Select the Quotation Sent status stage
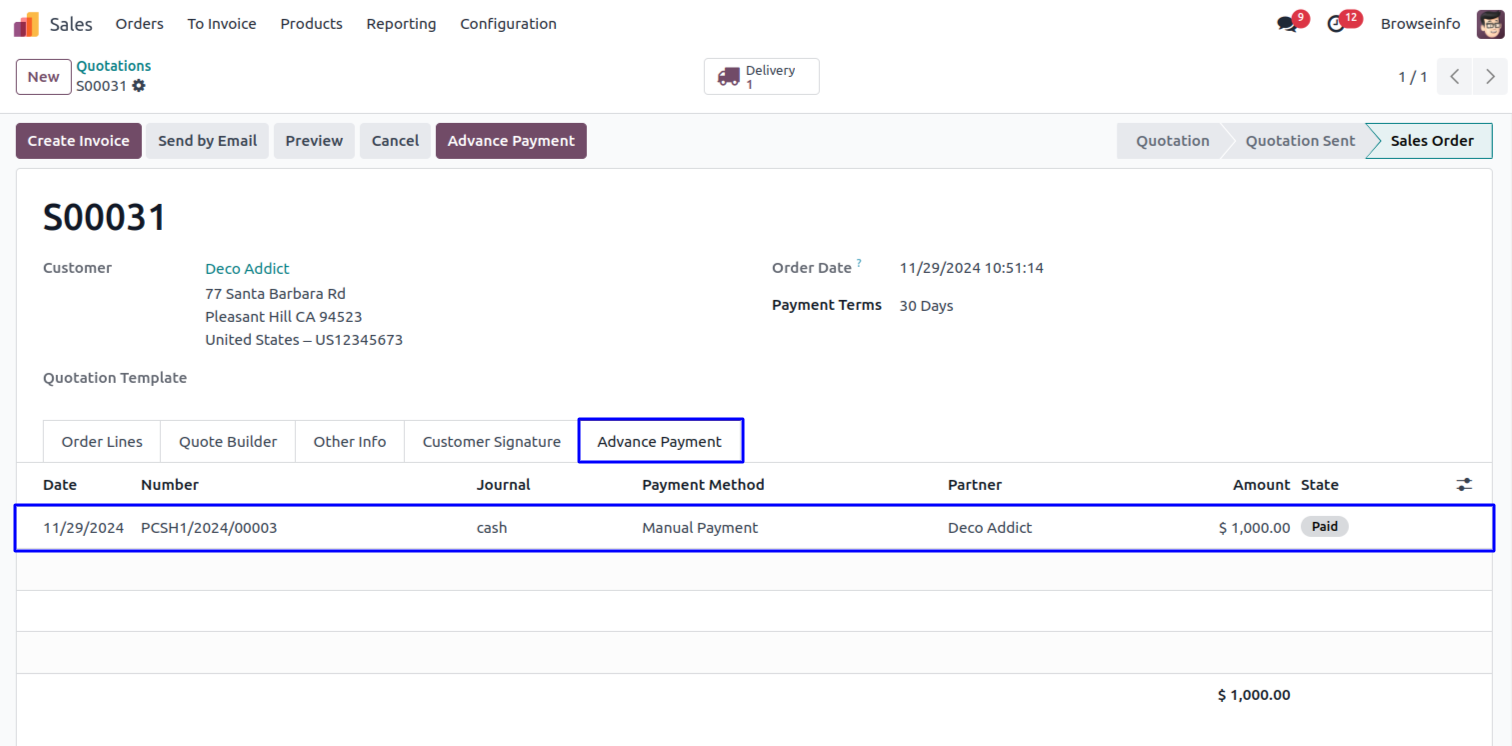The height and width of the screenshot is (746, 1512). 1300,141
